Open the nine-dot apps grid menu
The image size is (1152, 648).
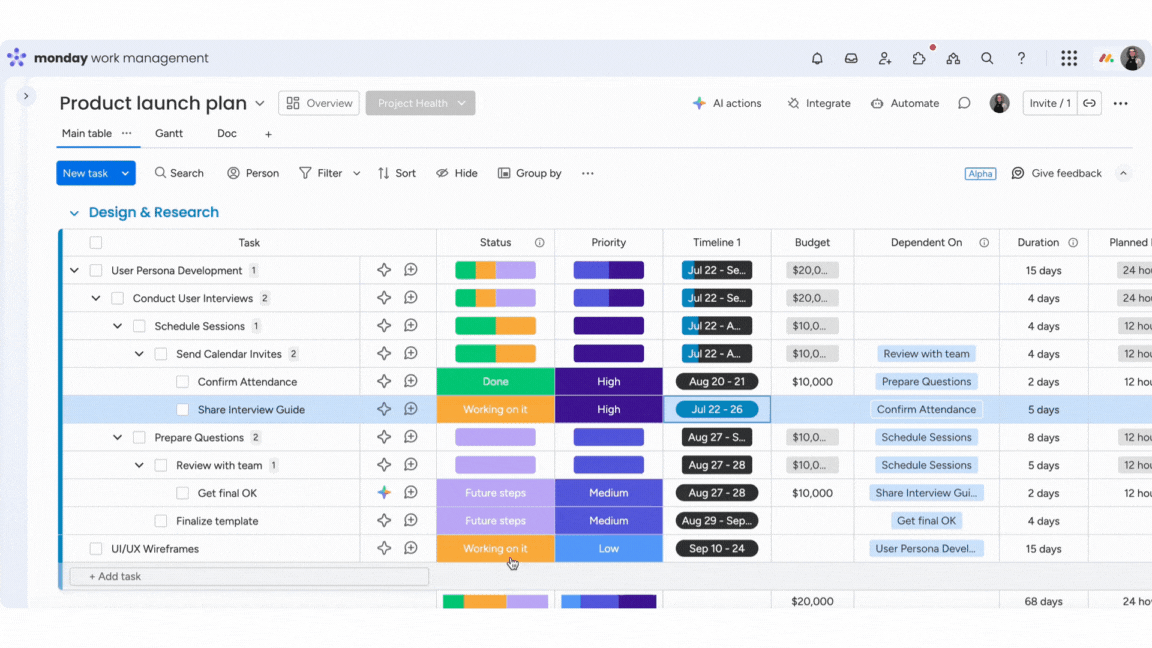tap(1069, 59)
